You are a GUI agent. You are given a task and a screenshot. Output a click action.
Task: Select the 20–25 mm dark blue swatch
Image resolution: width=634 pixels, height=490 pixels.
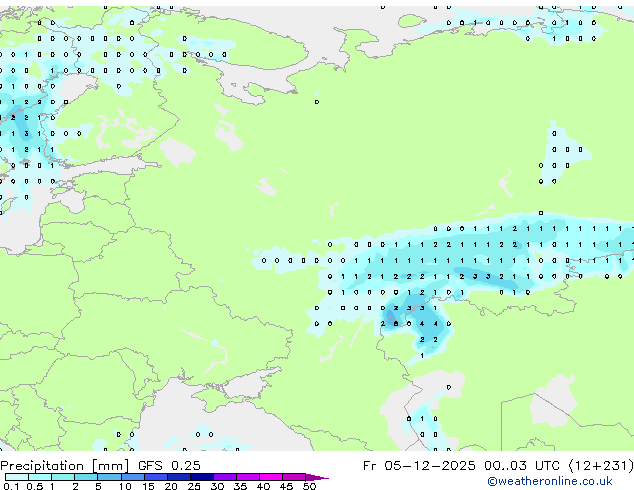coord(178,477)
